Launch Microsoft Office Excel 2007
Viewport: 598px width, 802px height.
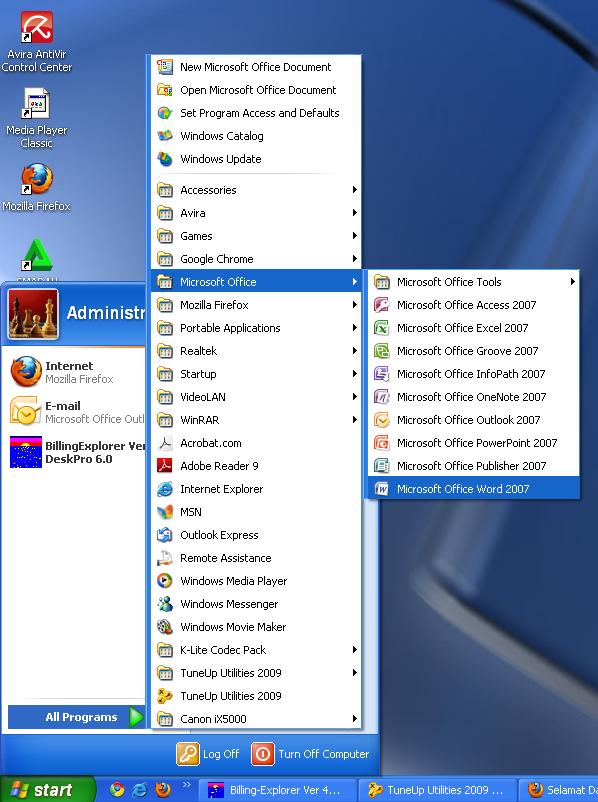[x=474, y=327]
